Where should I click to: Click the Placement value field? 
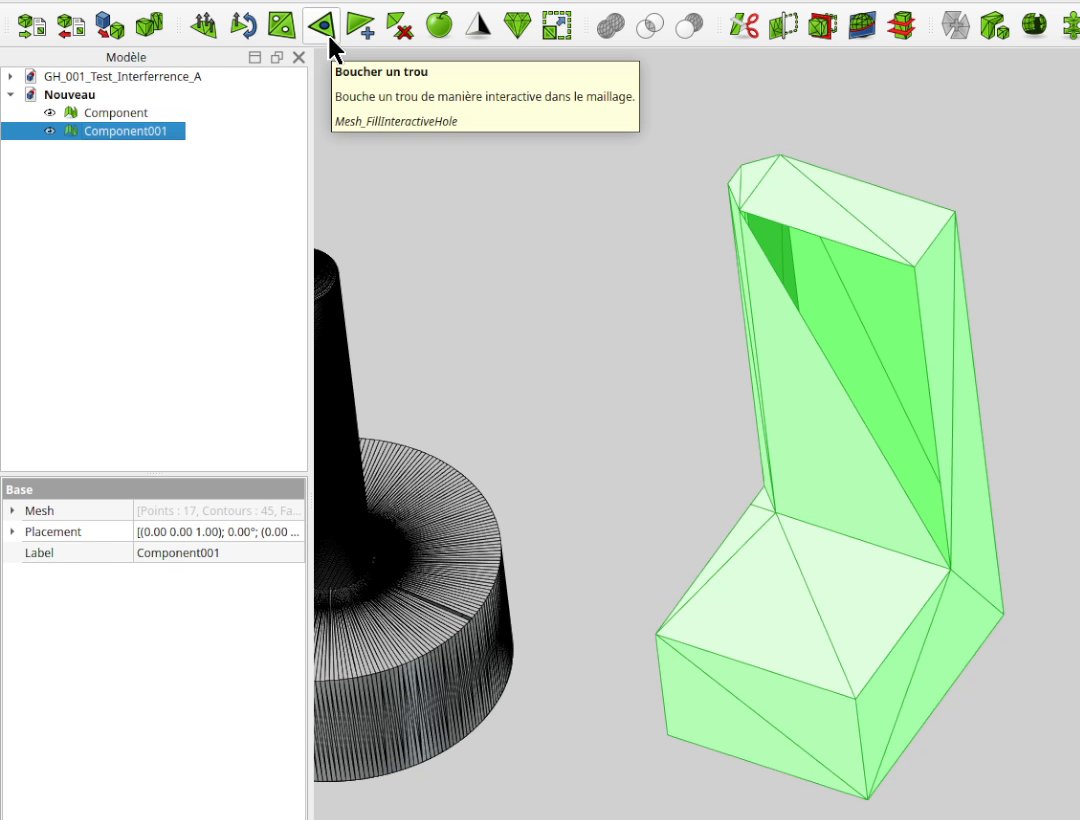tap(219, 532)
